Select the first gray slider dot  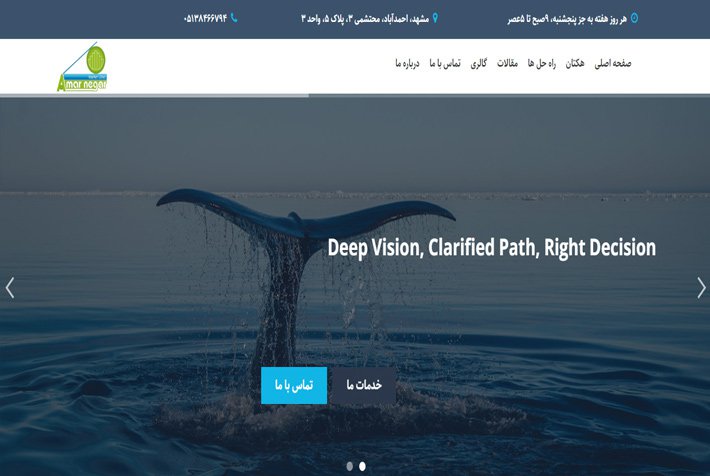[x=350, y=466]
